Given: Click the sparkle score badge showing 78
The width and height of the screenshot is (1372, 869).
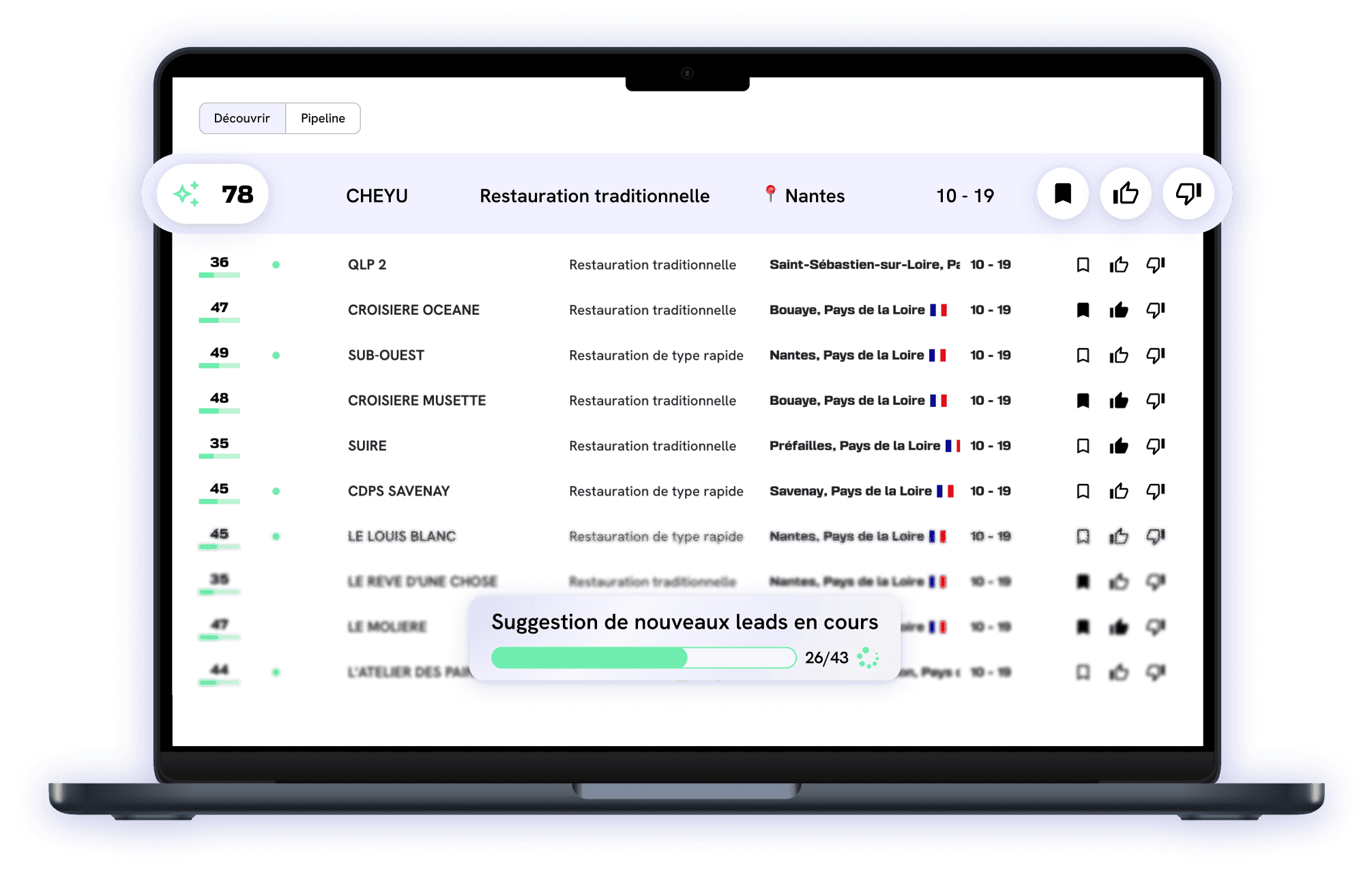Looking at the screenshot, I should point(212,195).
